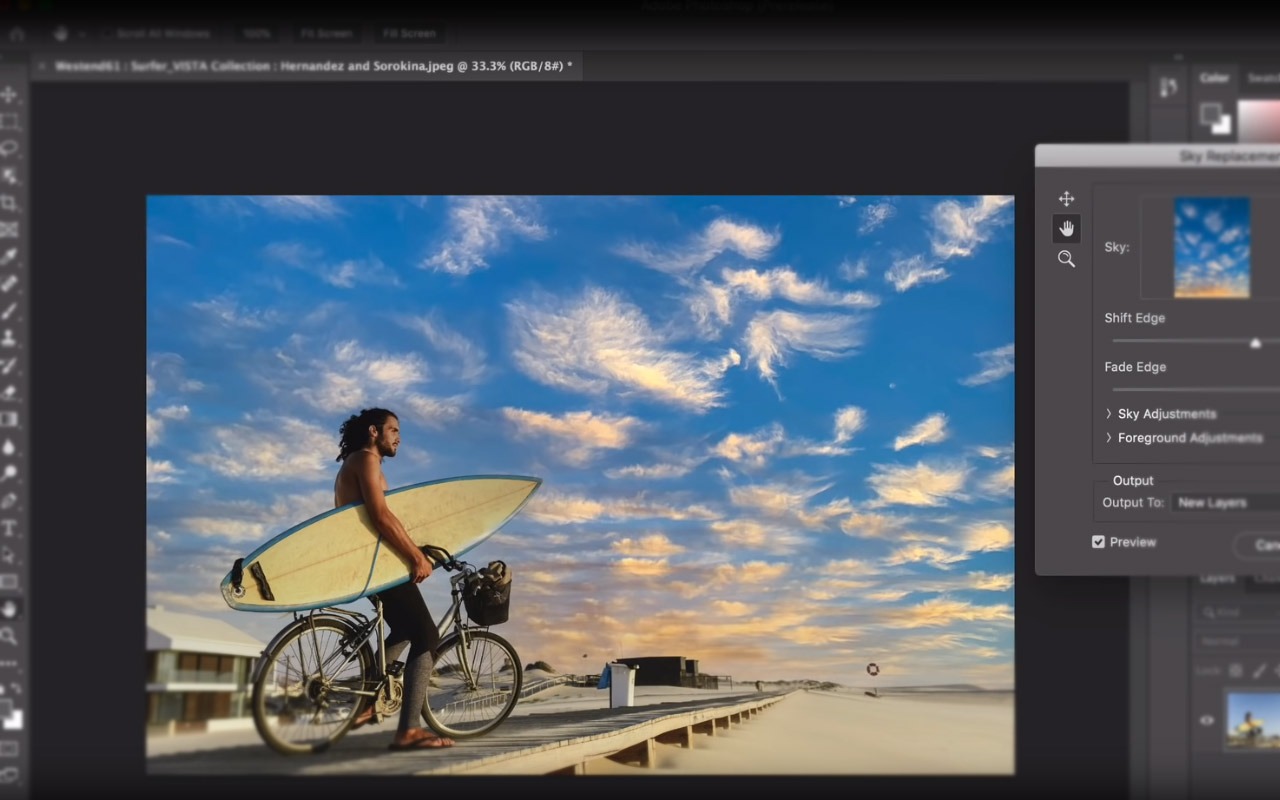Select the Sky Move tool in dialog

pyautogui.click(x=1066, y=199)
